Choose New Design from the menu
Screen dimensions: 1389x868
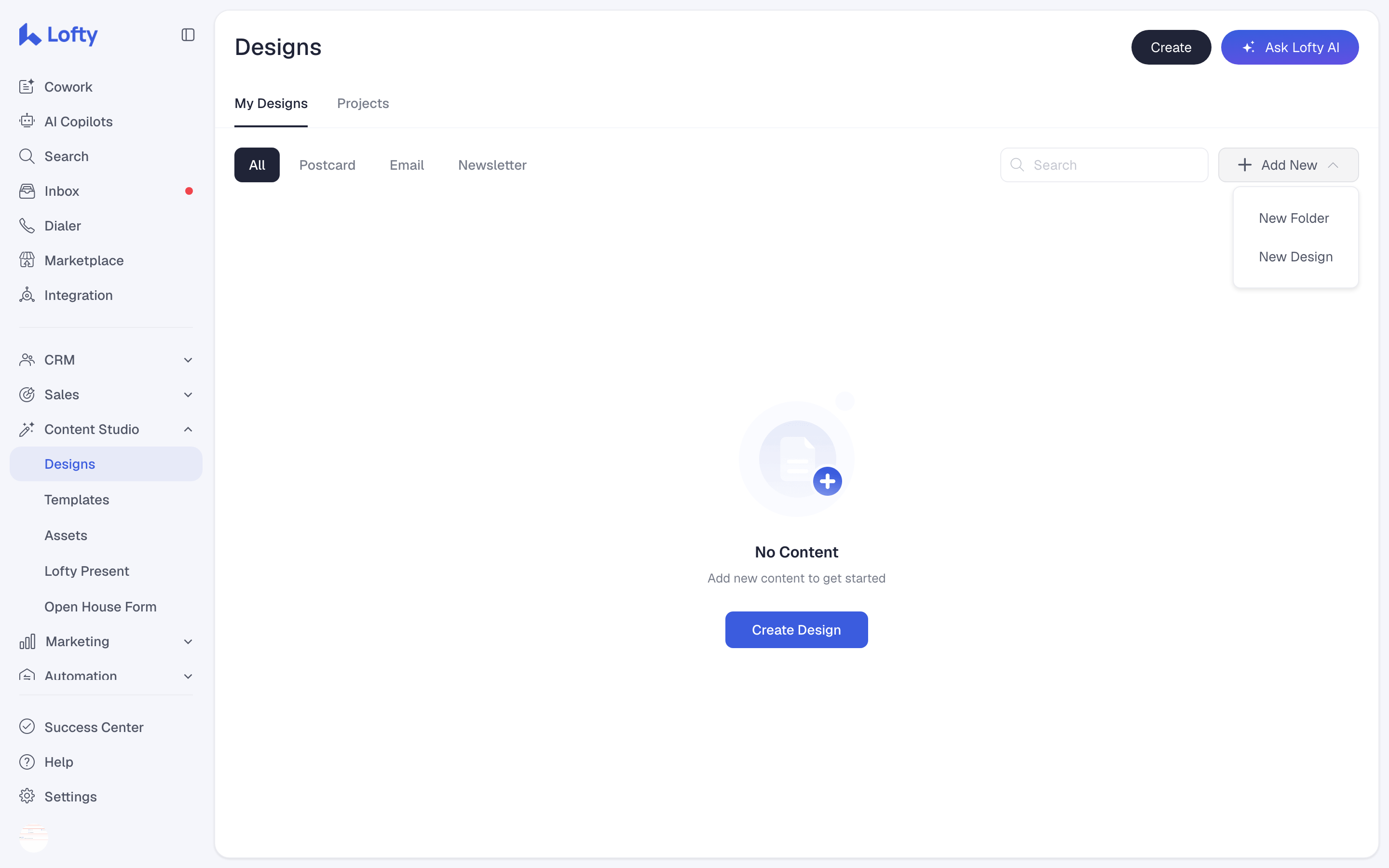click(x=1295, y=257)
